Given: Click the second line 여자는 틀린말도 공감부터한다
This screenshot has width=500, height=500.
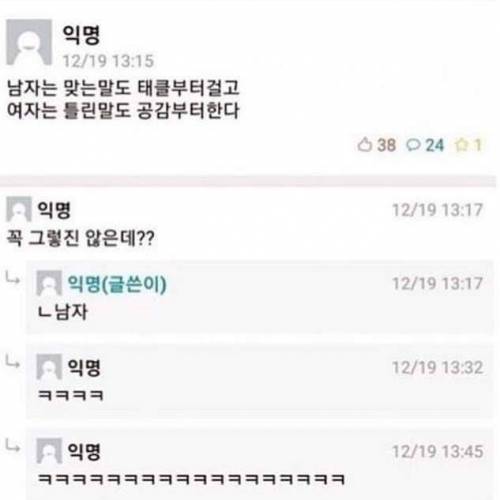Looking at the screenshot, I should (x=123, y=110).
